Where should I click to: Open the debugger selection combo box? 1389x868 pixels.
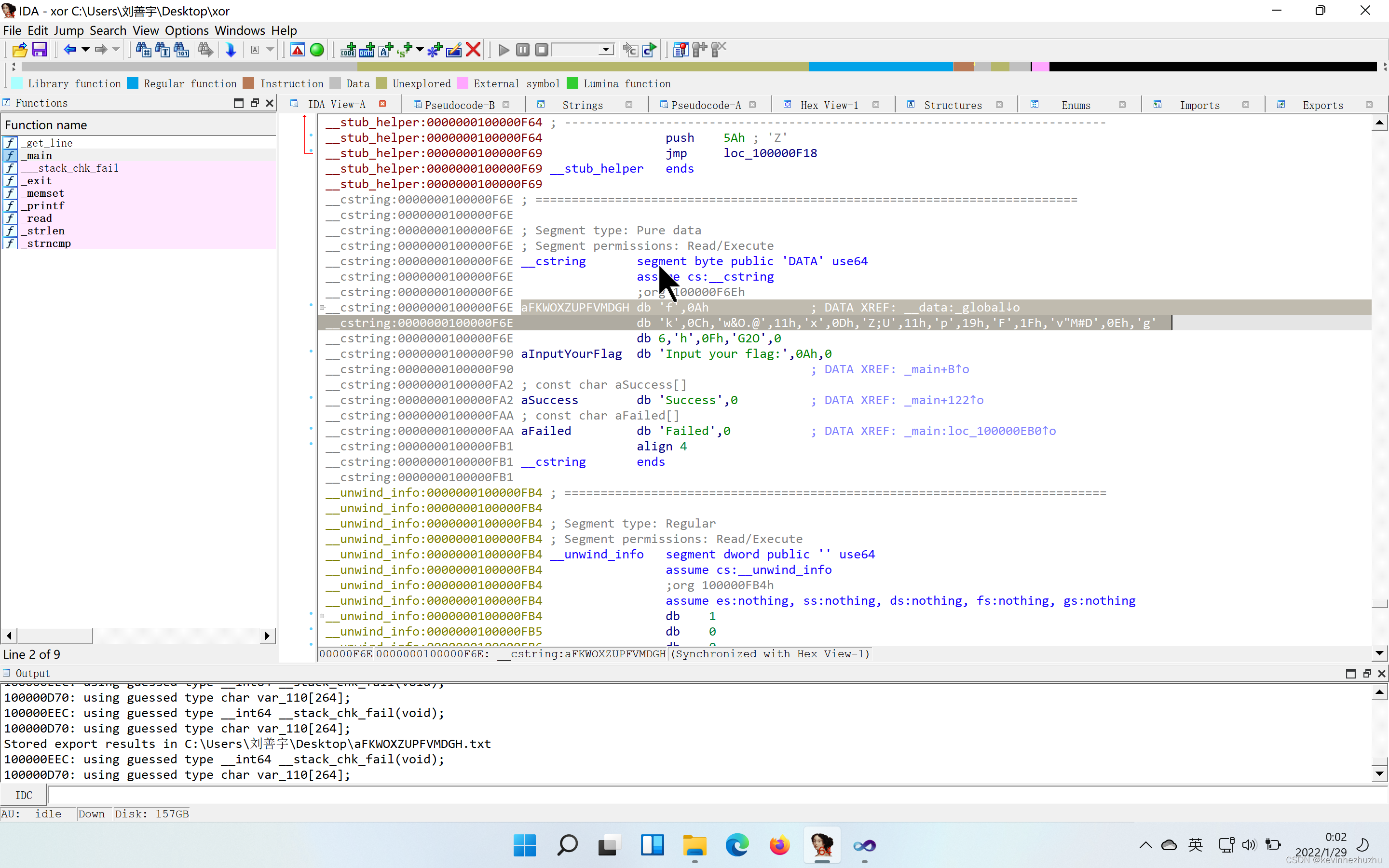[583, 50]
